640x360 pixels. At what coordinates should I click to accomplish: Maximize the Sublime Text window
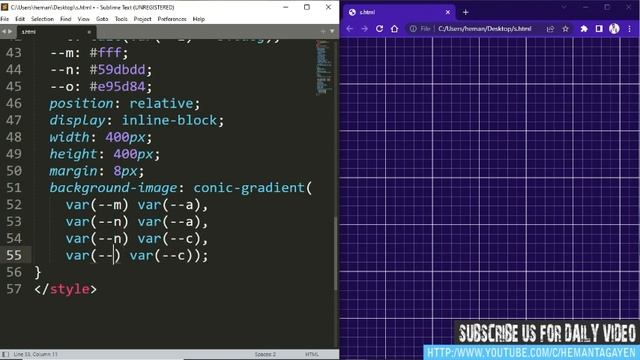click(307, 7)
